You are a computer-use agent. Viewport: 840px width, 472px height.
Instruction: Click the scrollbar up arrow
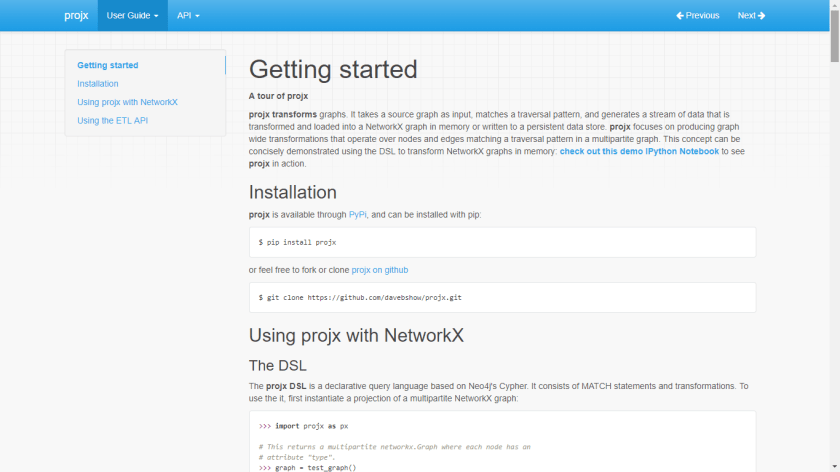(x=834, y=6)
